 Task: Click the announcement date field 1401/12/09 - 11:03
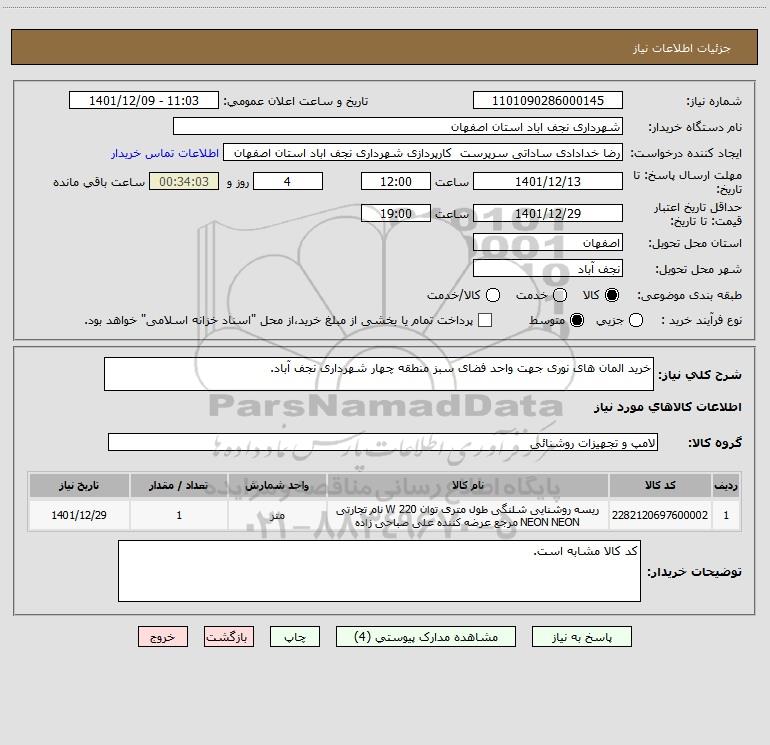click(144, 100)
